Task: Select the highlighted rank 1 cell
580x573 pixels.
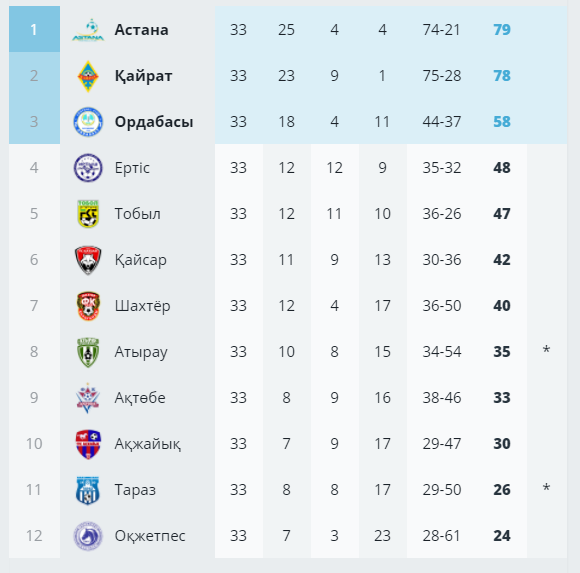Action: click(34, 29)
